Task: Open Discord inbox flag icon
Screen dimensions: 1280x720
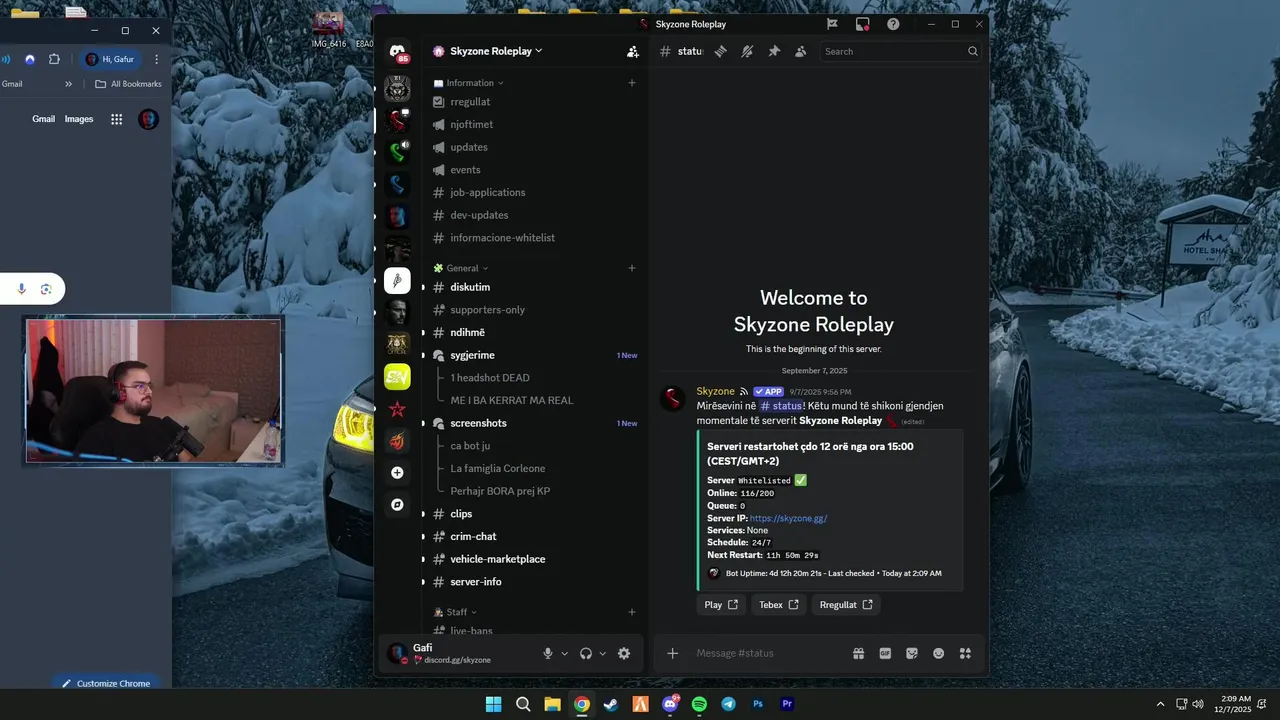Action: (832, 24)
